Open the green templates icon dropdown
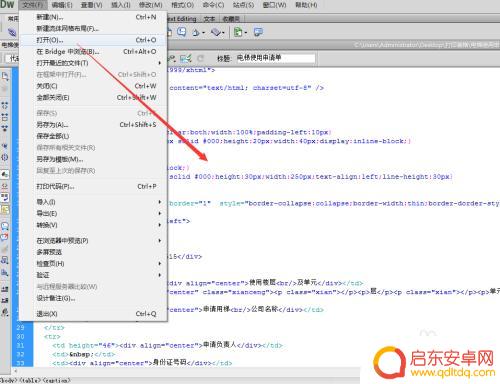This screenshot has height=384, width=500. pos(240,32)
